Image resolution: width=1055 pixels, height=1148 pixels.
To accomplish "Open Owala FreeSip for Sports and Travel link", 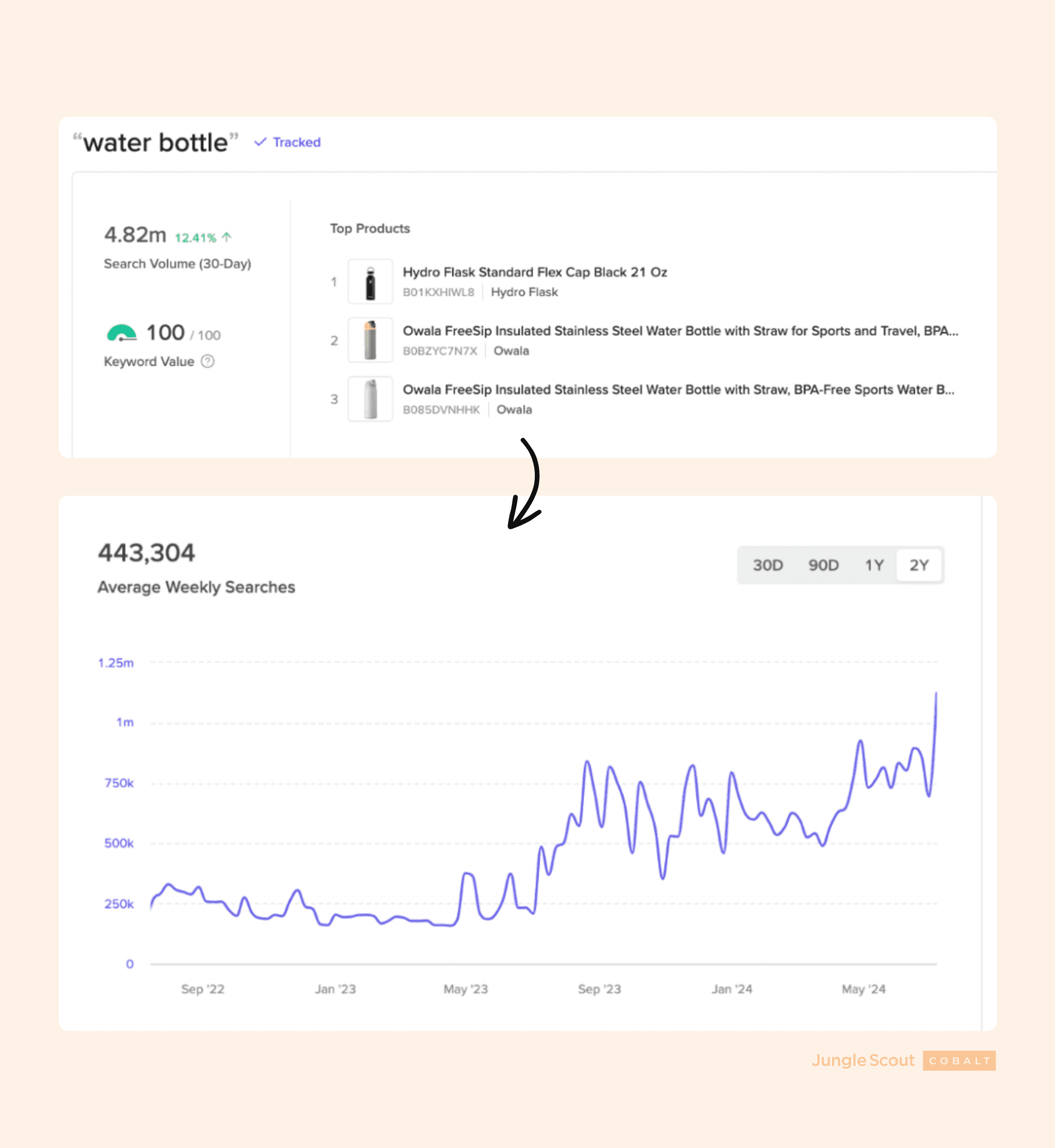I will click(x=680, y=331).
